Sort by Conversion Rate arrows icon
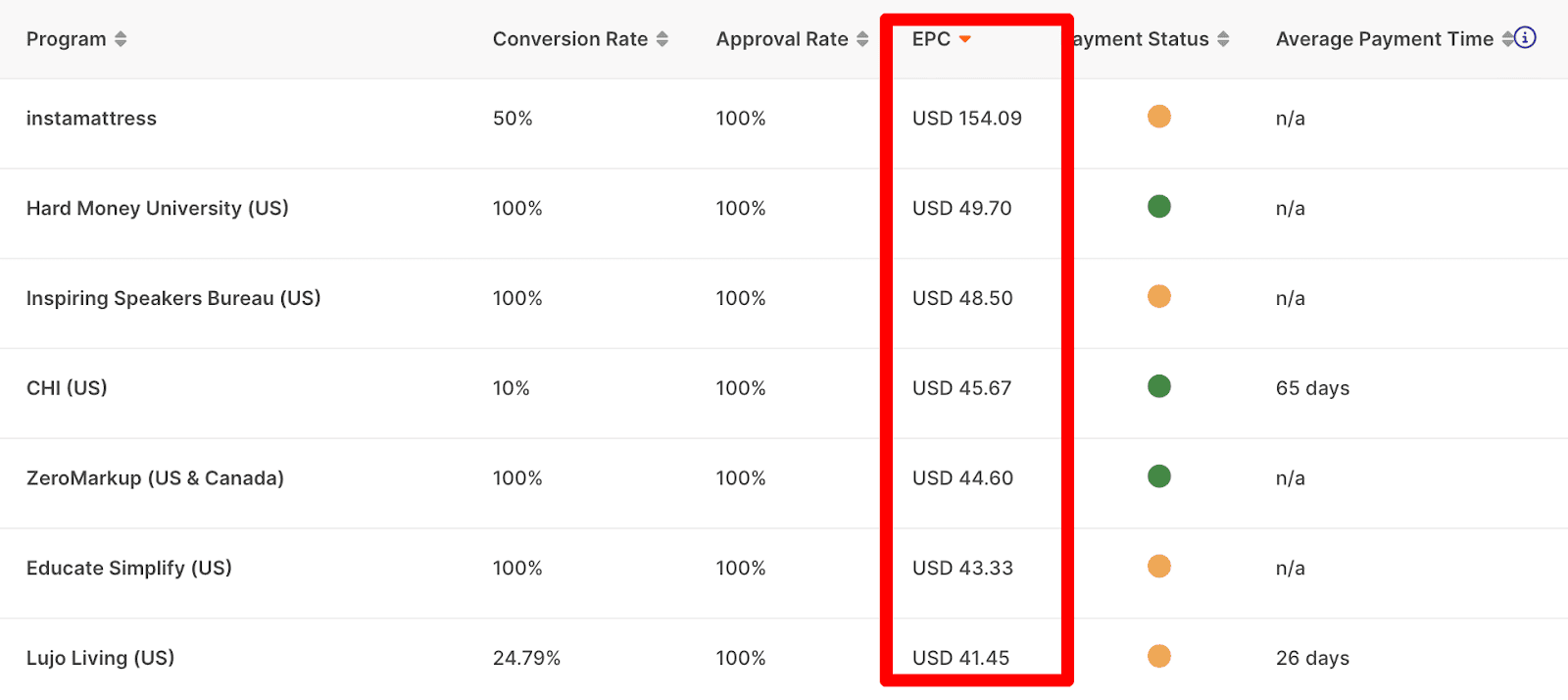The width and height of the screenshot is (1568, 700). click(662, 39)
